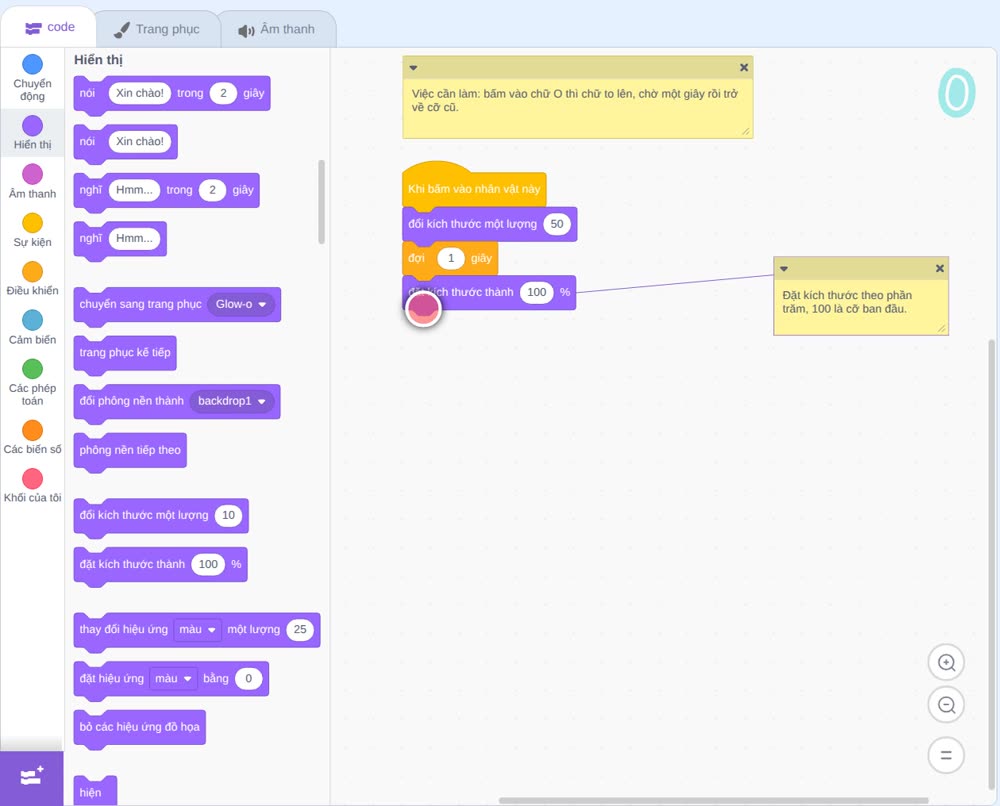Switch to the code tab
The image size is (1000, 806).
[49, 27]
